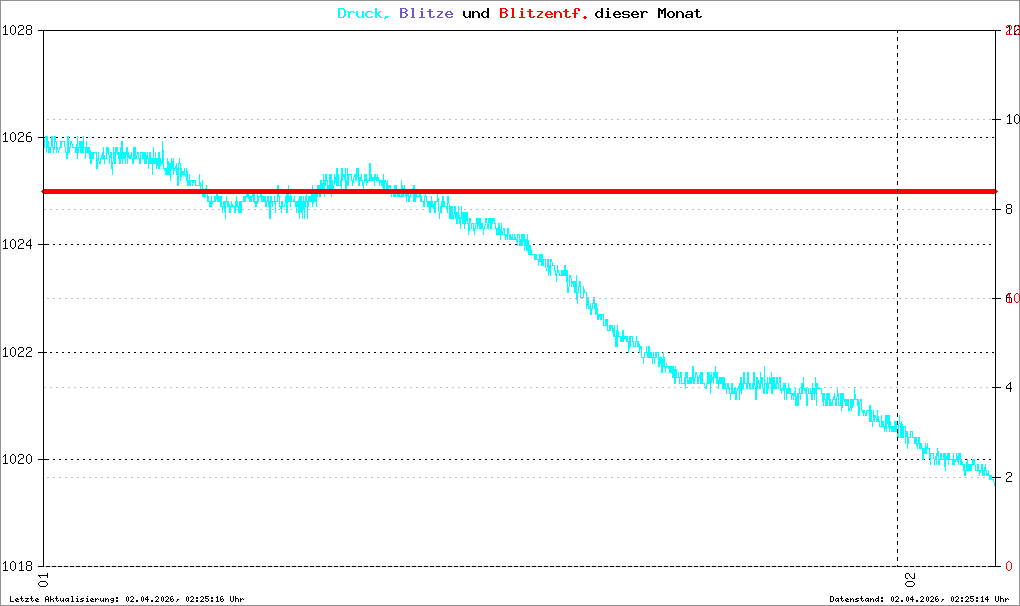Viewport: 1020px width, 606px height.
Task: Click the right axis value 10
Action: 1012,120
